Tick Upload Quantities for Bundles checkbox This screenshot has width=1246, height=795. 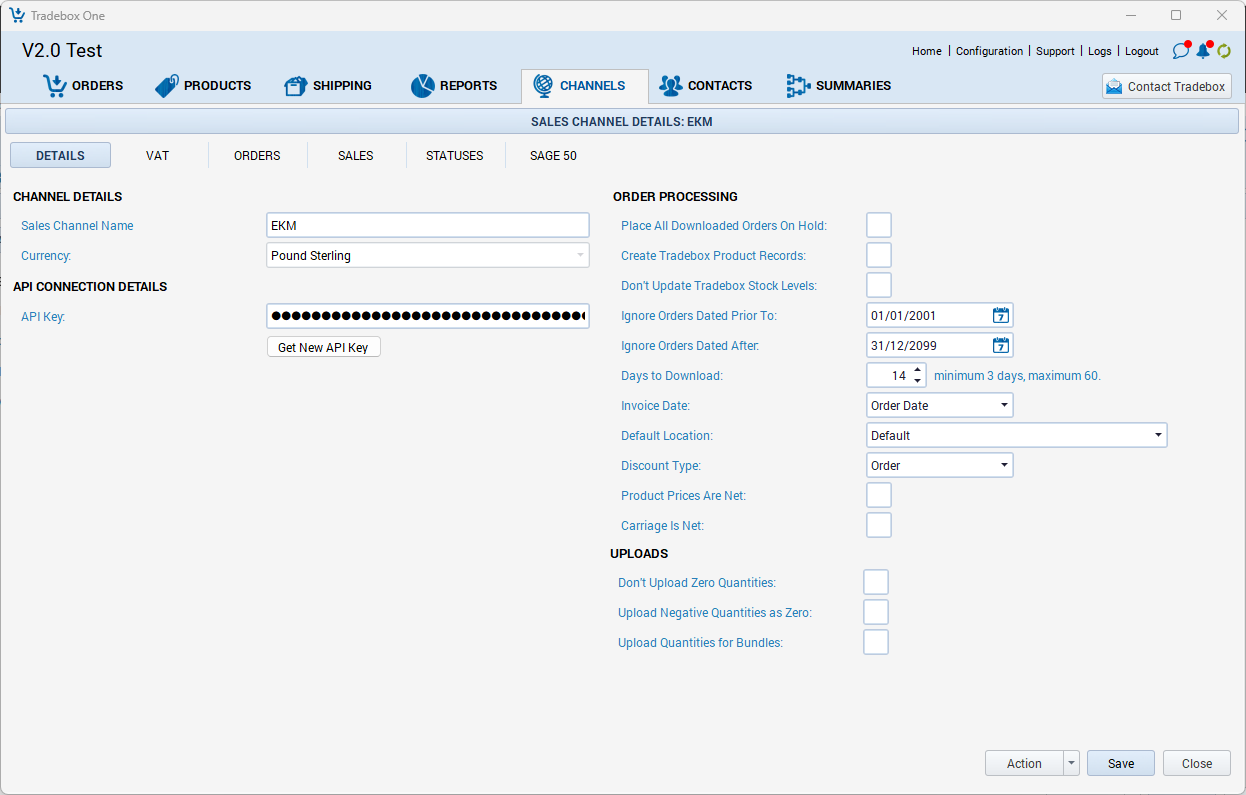[x=876, y=642]
